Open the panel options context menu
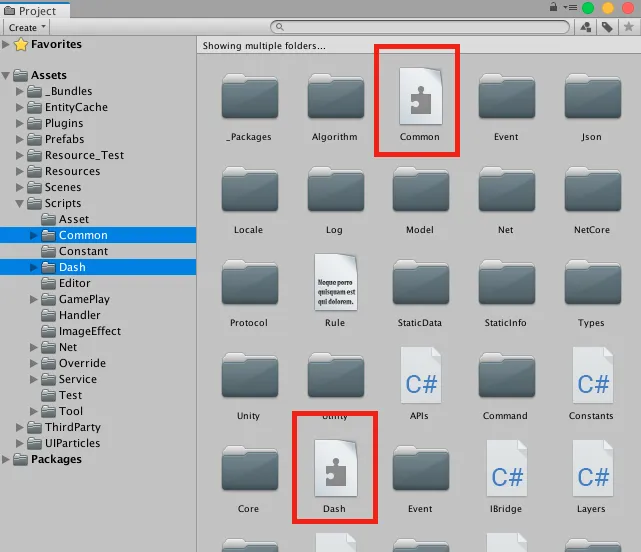The width and height of the screenshot is (641, 552). [x=569, y=8]
